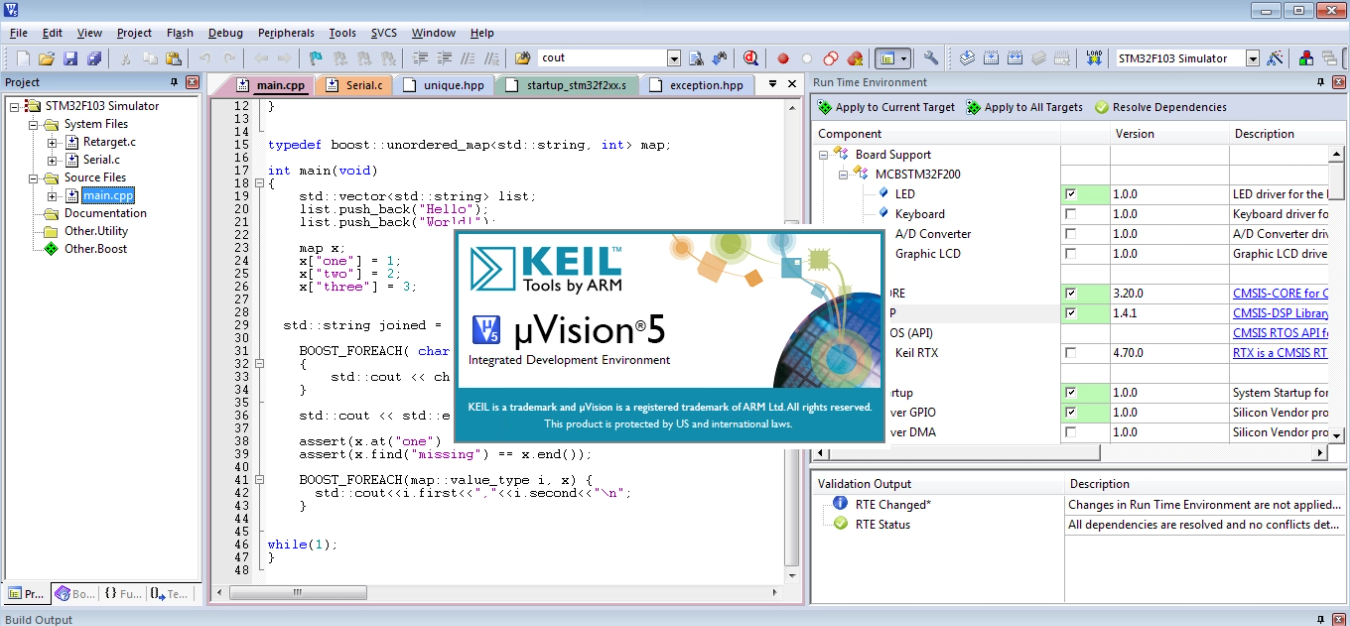The image size is (1350, 626).
Task: Unindent selected lines using toolbar icon
Action: click(444, 58)
